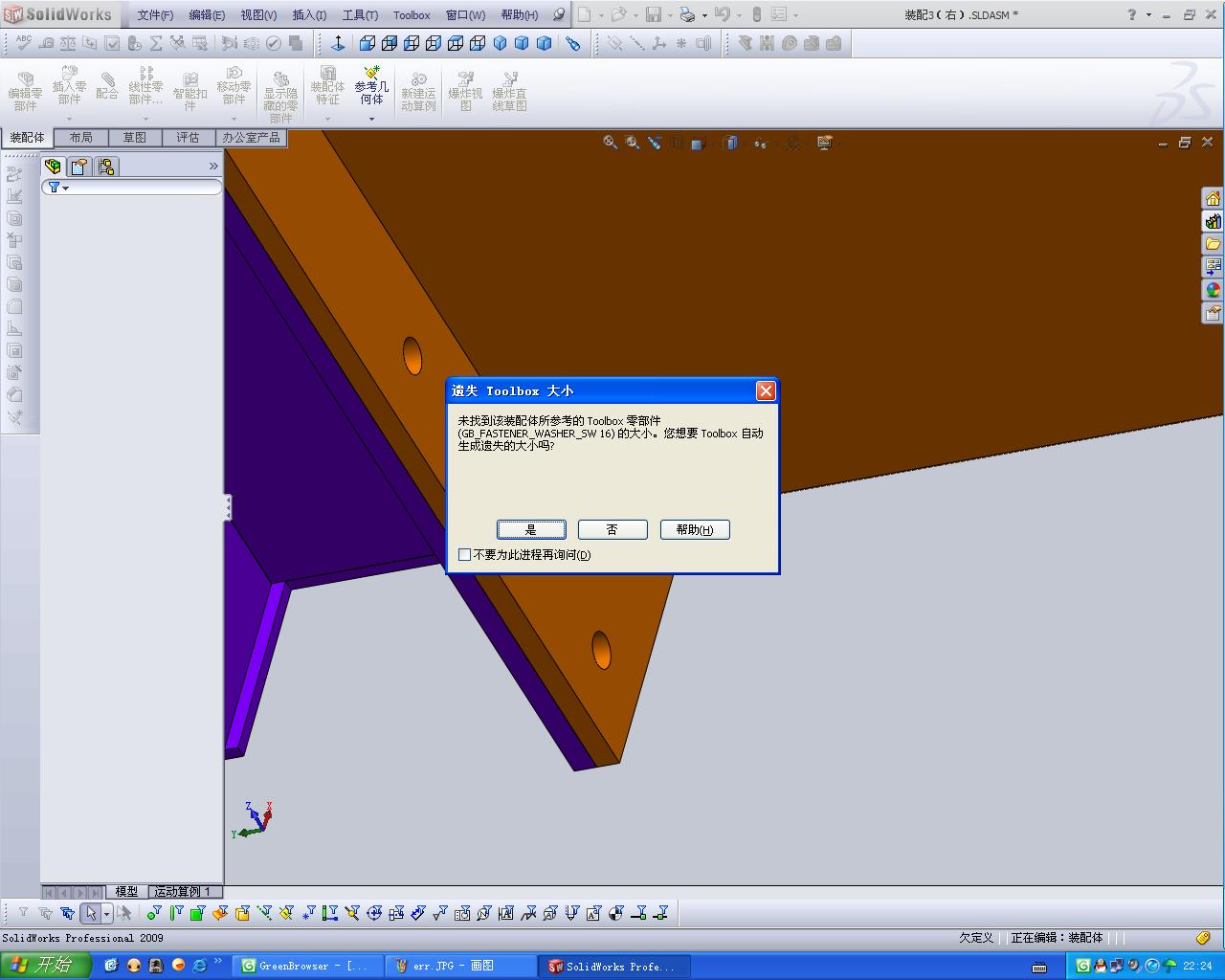Viewport: 1225px width, 980px height.
Task: Open the 视图(V) menu
Action: [258, 15]
